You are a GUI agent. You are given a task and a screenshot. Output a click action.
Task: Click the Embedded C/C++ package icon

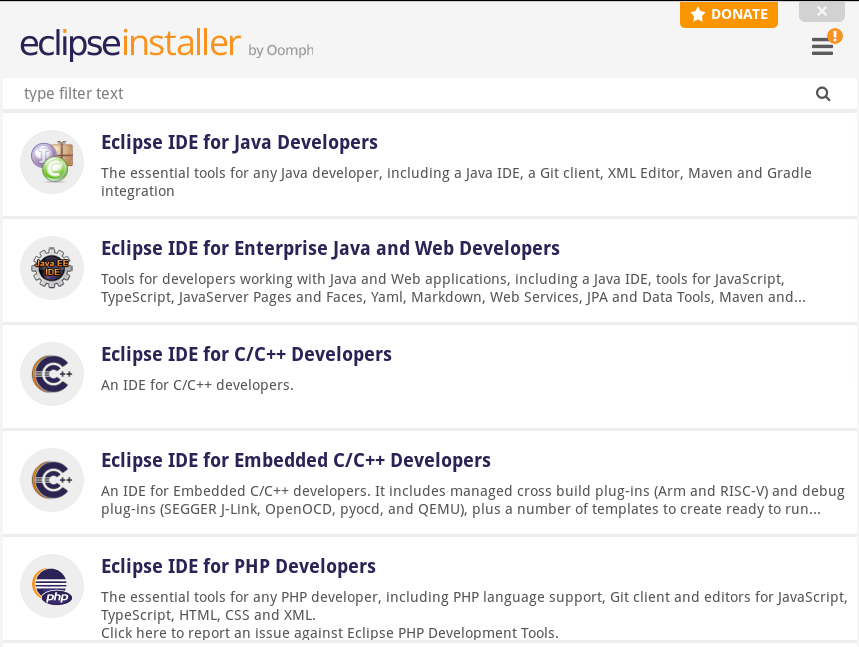52,480
